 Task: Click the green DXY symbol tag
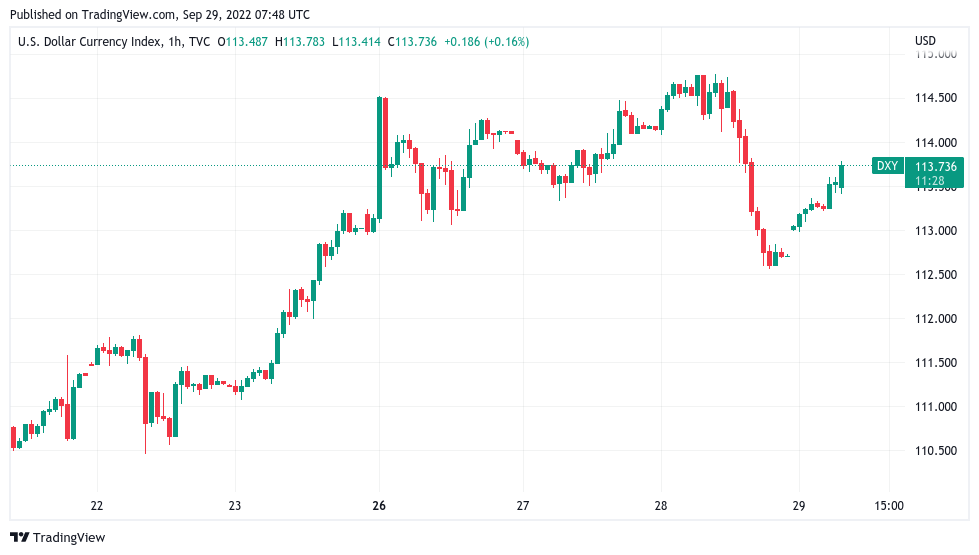tap(886, 166)
